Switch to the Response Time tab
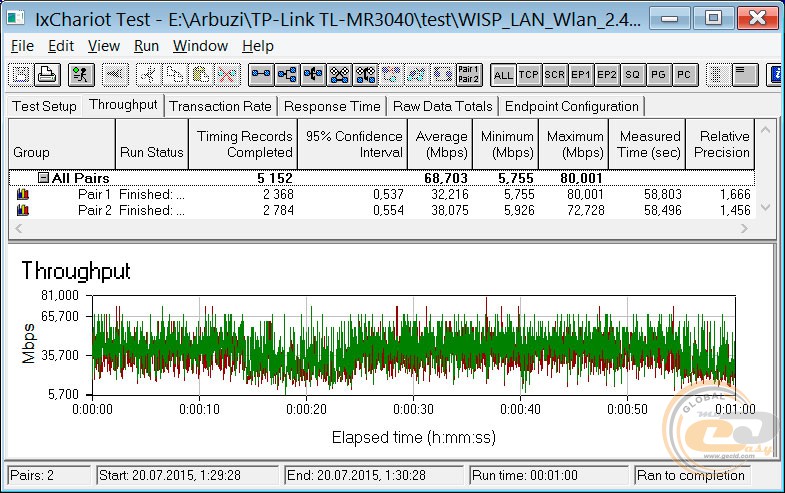 pos(332,106)
